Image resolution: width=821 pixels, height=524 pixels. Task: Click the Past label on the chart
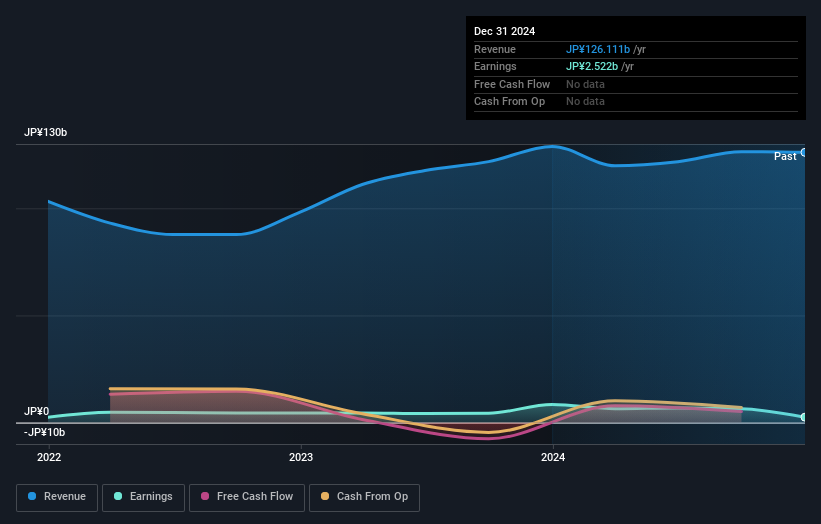point(785,156)
